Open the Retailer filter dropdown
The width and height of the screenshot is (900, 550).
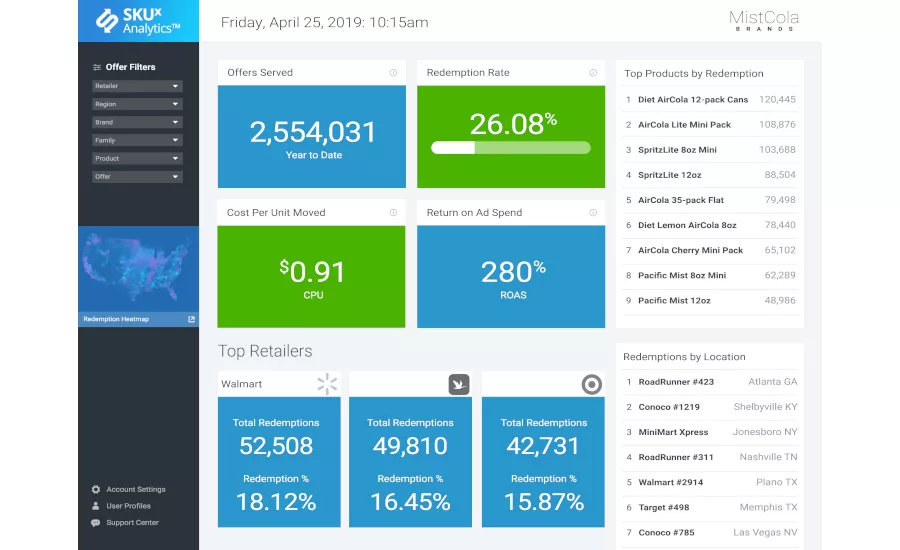tap(138, 86)
